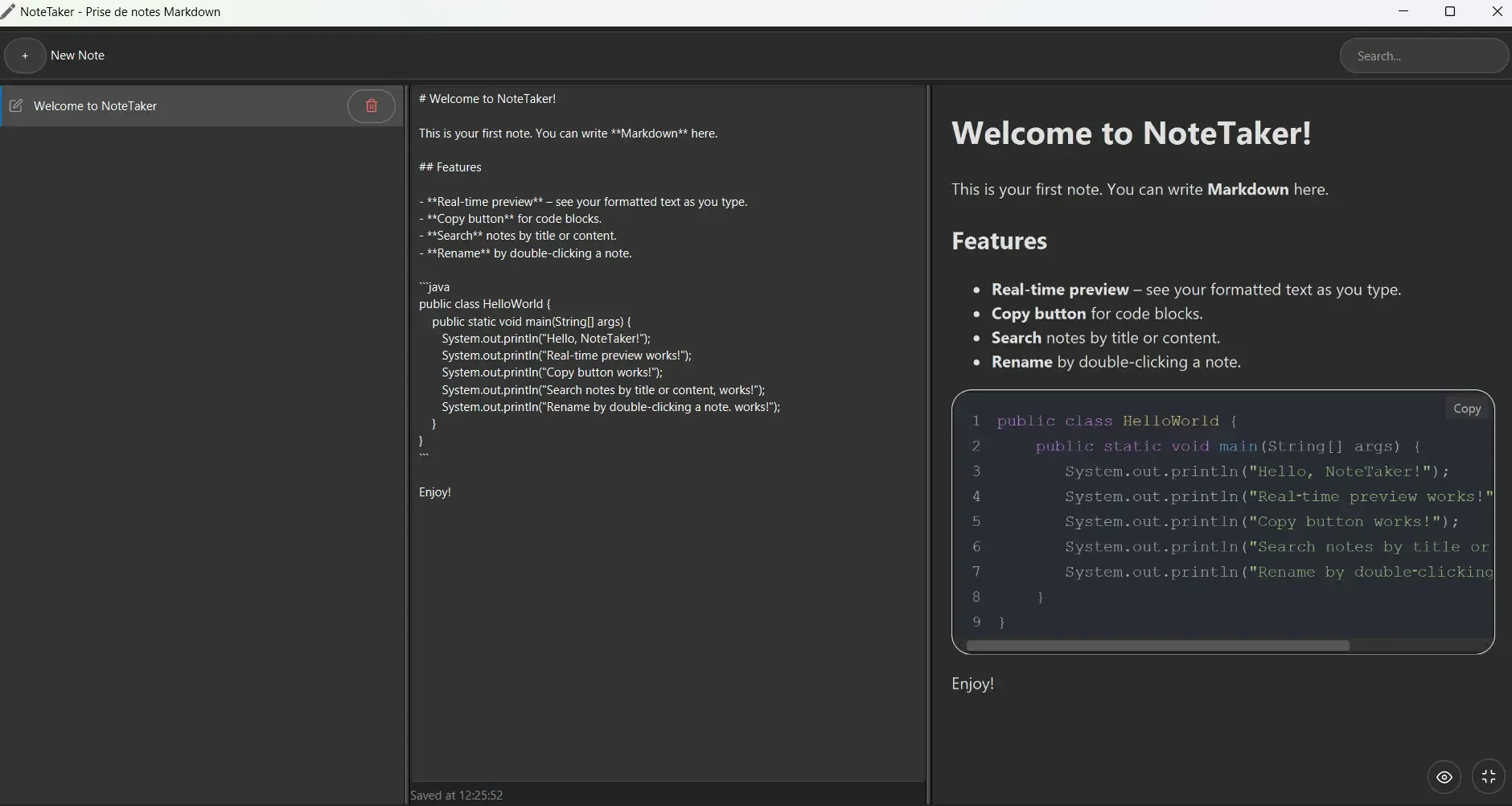Screen dimensions: 1512x806
Task: Click the NoteTaker logo in the title bar
Action: pyautogui.click(x=8, y=11)
